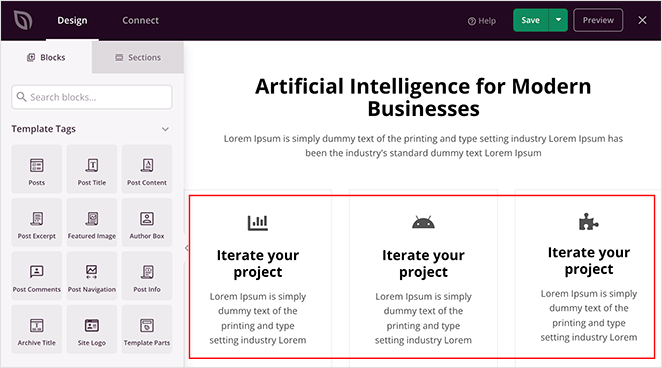This screenshot has width=662, height=368.
Task: Save the page
Action: pyautogui.click(x=531, y=20)
